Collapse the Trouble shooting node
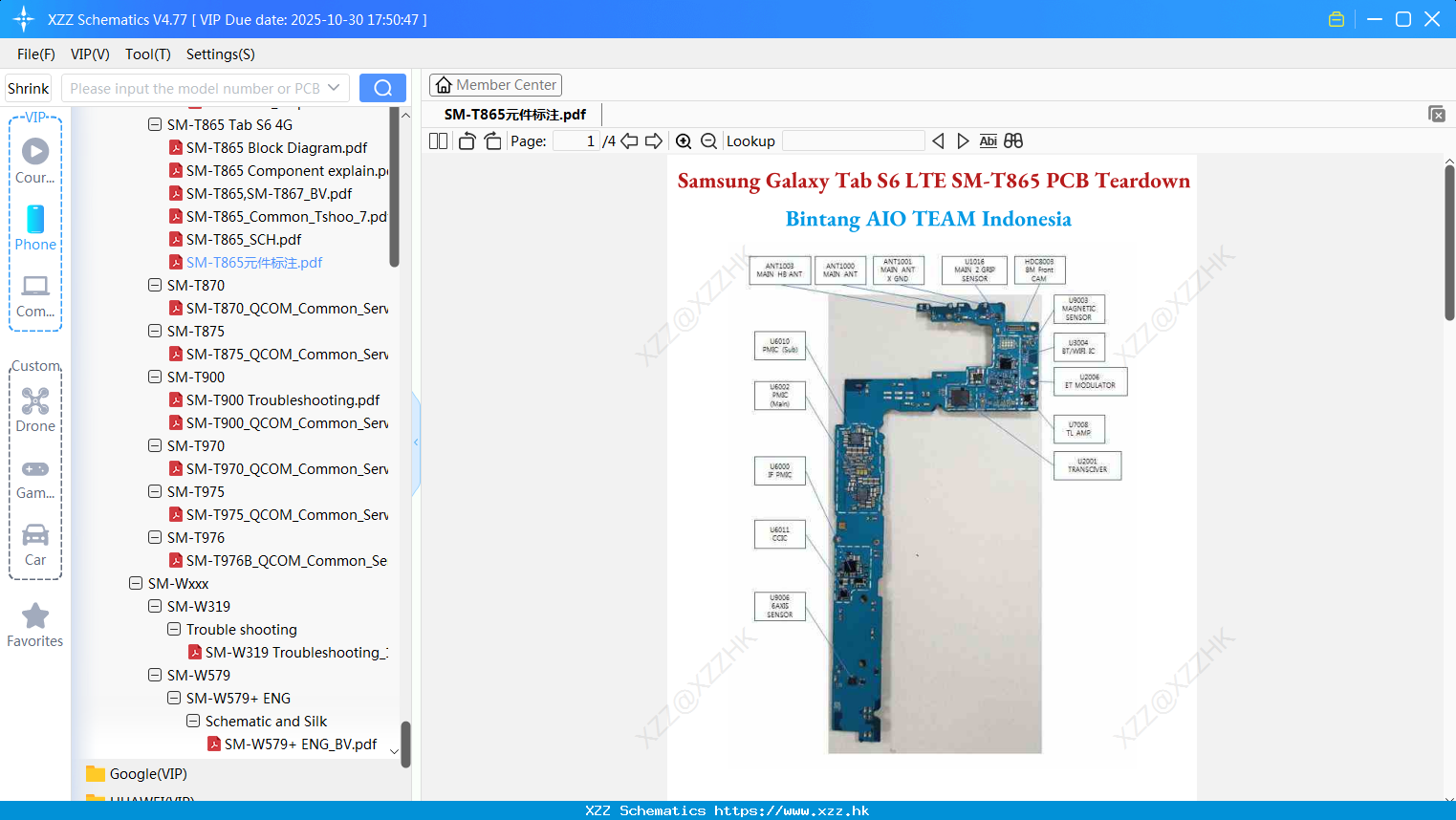The height and width of the screenshot is (820, 1456). [174, 629]
